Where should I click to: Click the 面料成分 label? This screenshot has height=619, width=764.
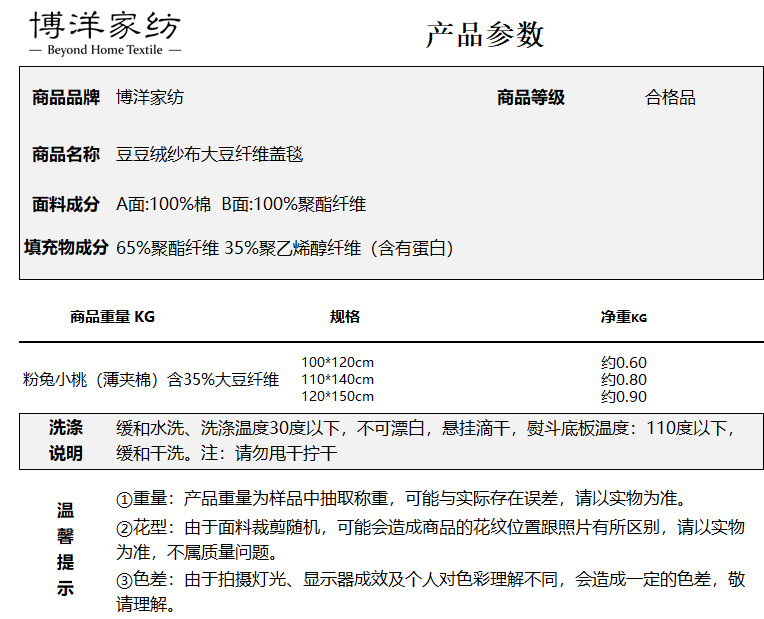point(66,204)
